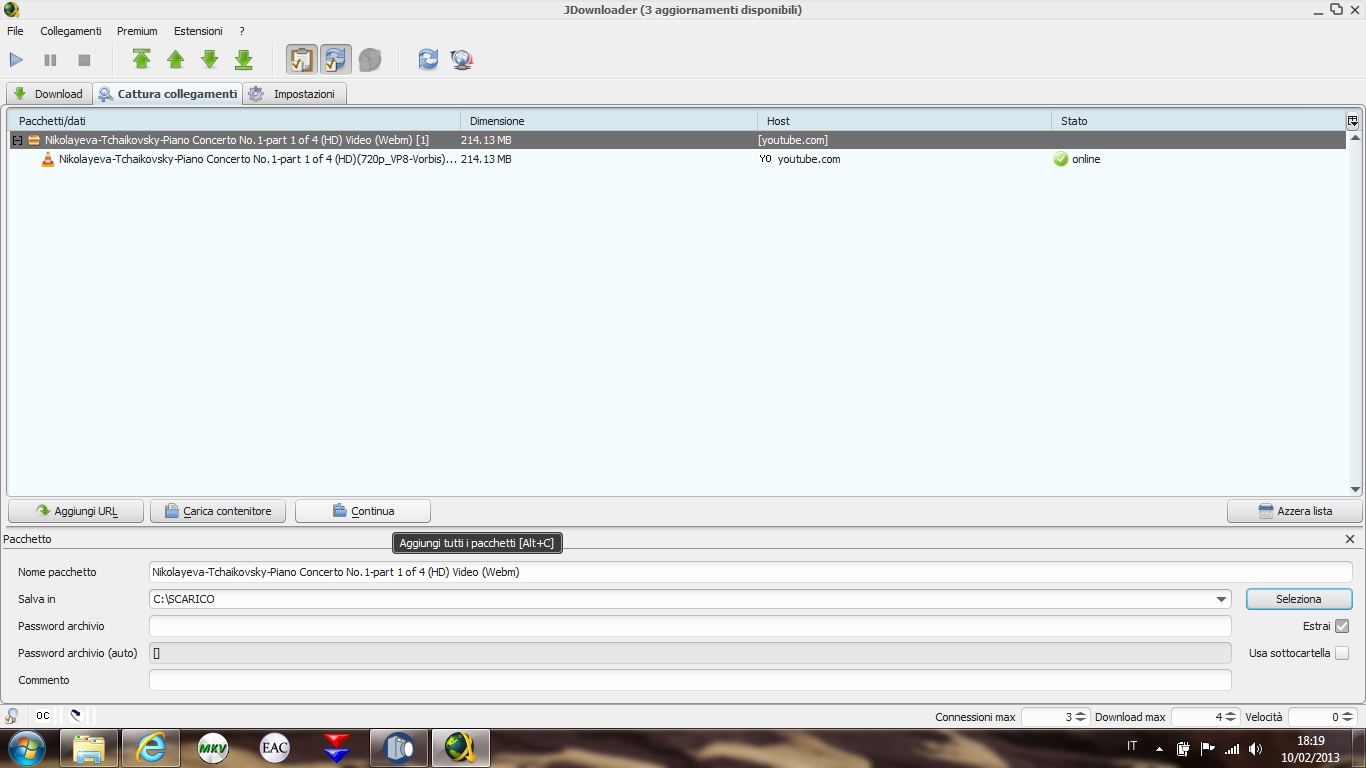
Task: Click the blue reconnect arrows icon
Action: point(428,60)
